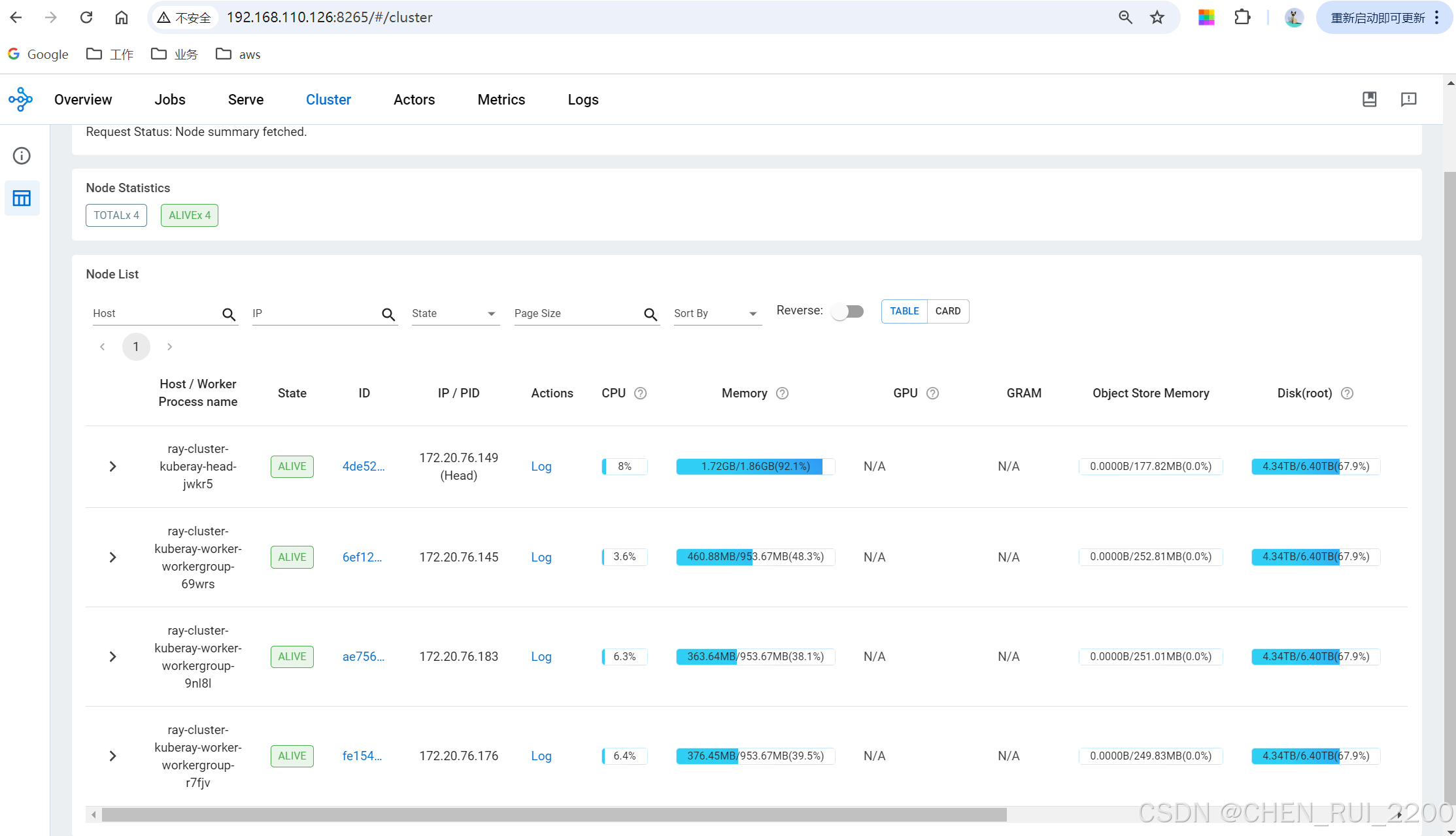Select the table layout icon in sidebar
1456x836 pixels.
(x=22, y=198)
